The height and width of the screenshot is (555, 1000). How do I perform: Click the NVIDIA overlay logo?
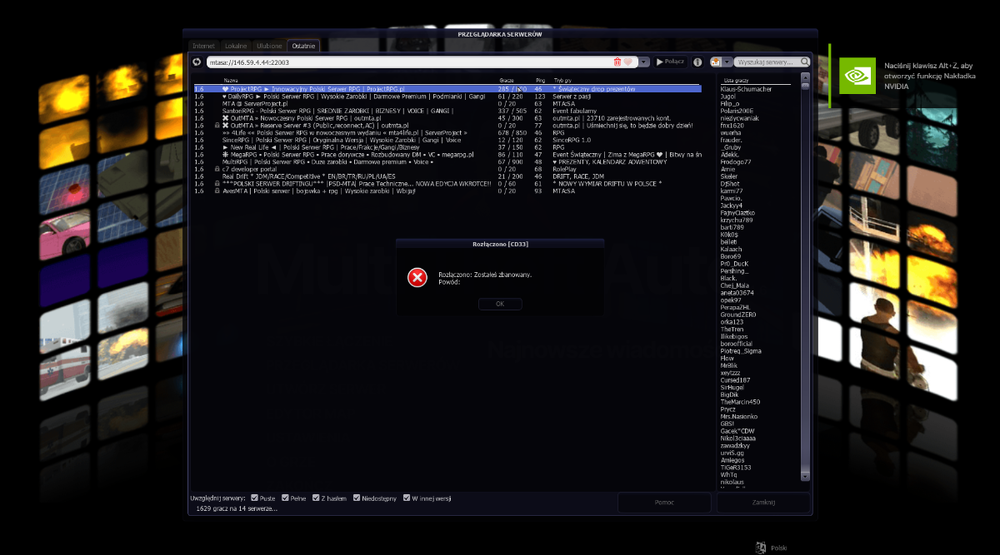coord(857,76)
